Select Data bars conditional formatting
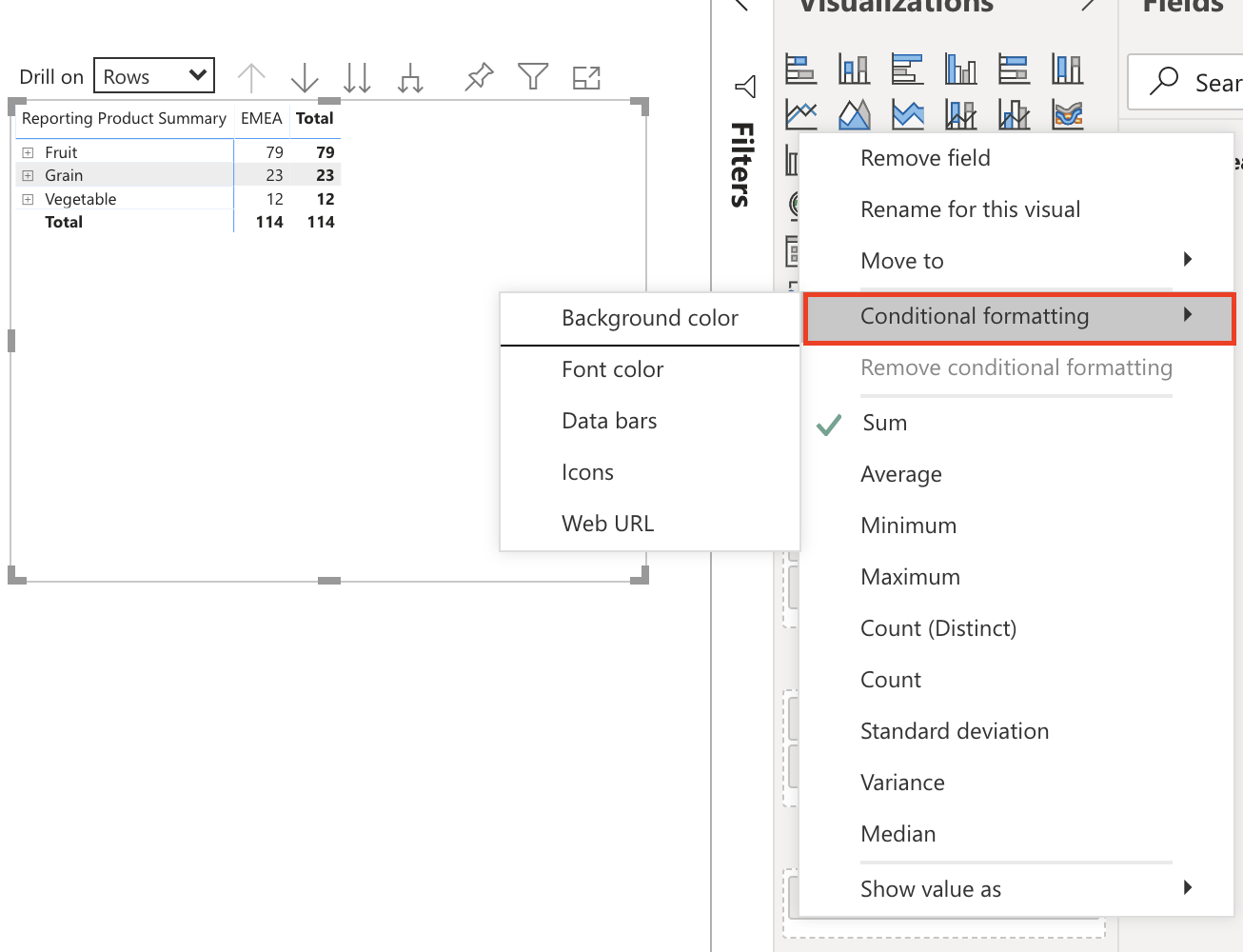 [x=650, y=421]
